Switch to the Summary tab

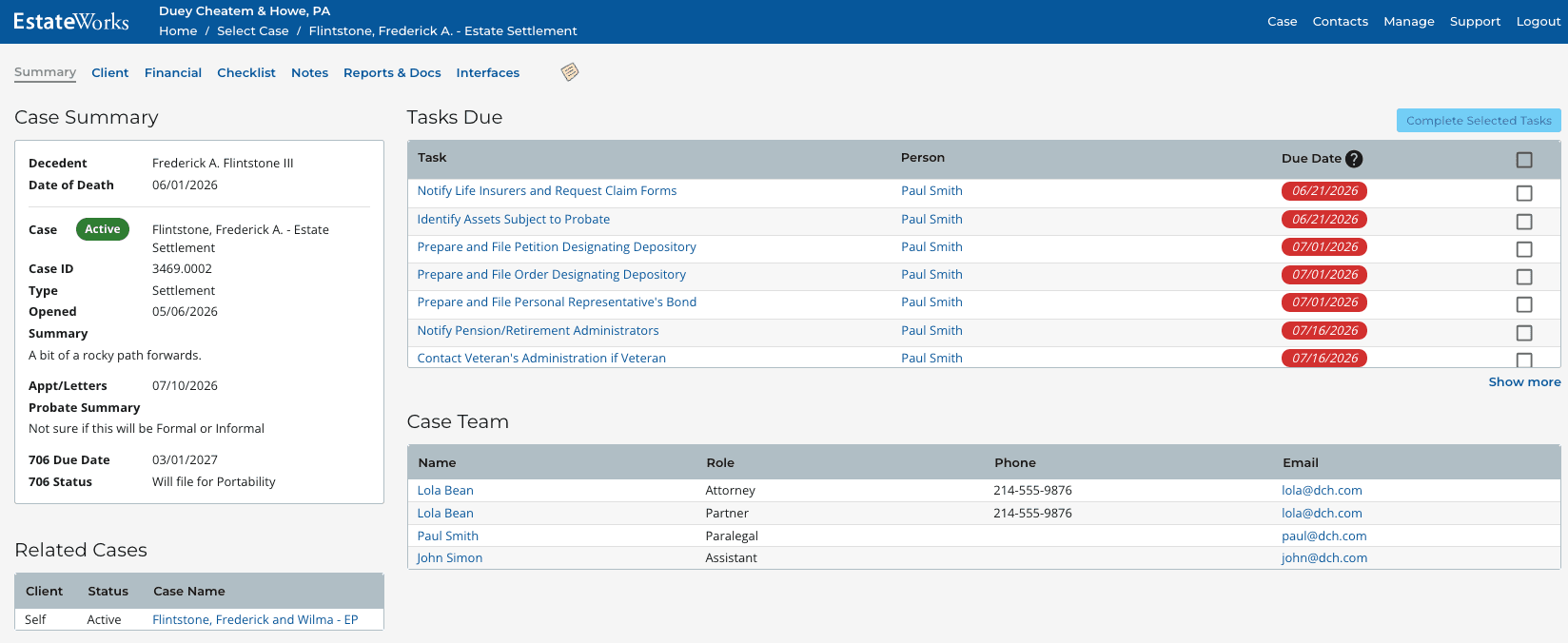[x=45, y=72]
